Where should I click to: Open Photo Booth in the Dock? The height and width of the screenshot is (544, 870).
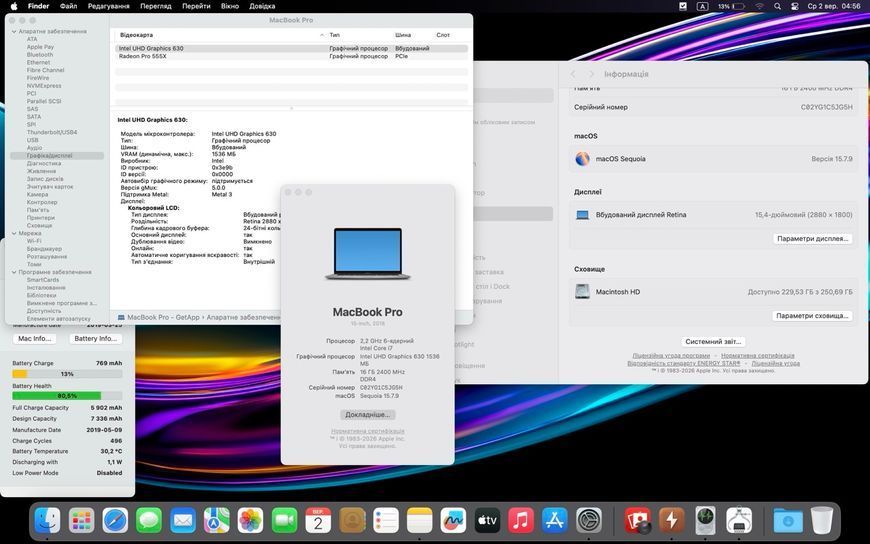[638, 520]
